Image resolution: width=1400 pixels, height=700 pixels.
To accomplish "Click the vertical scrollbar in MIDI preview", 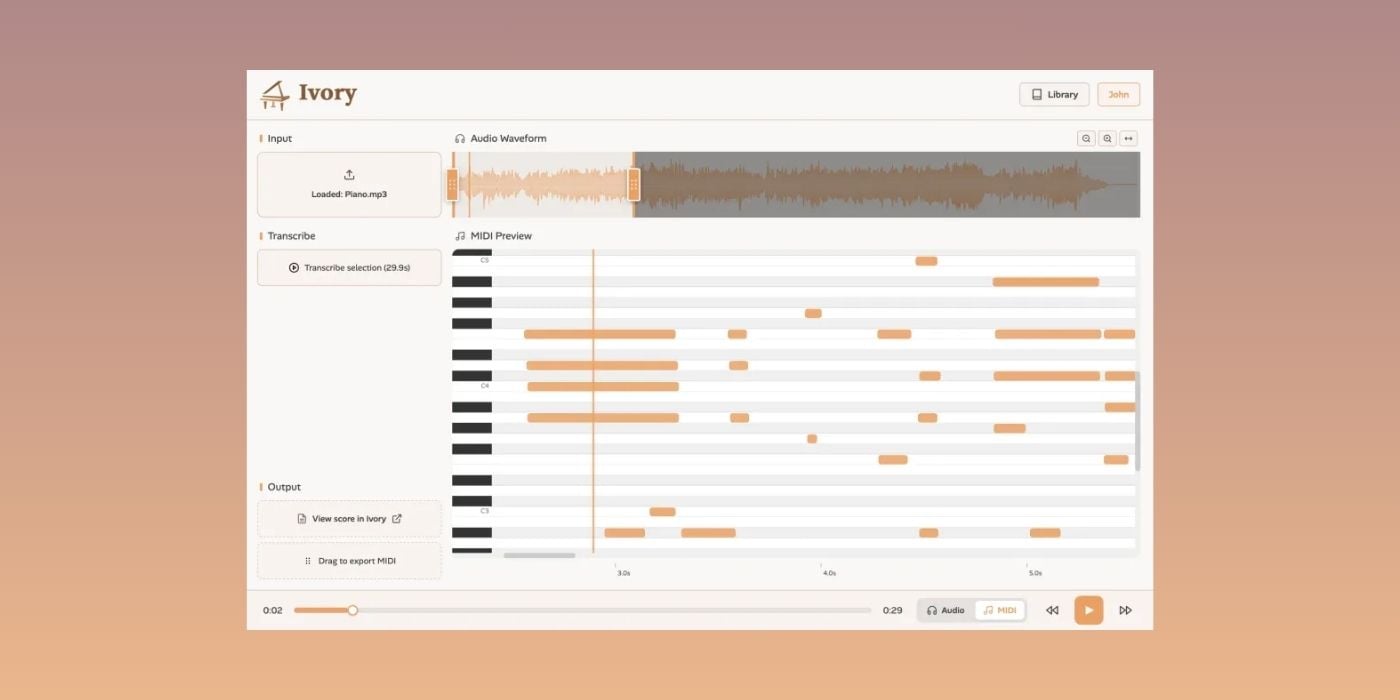I will tap(1138, 420).
